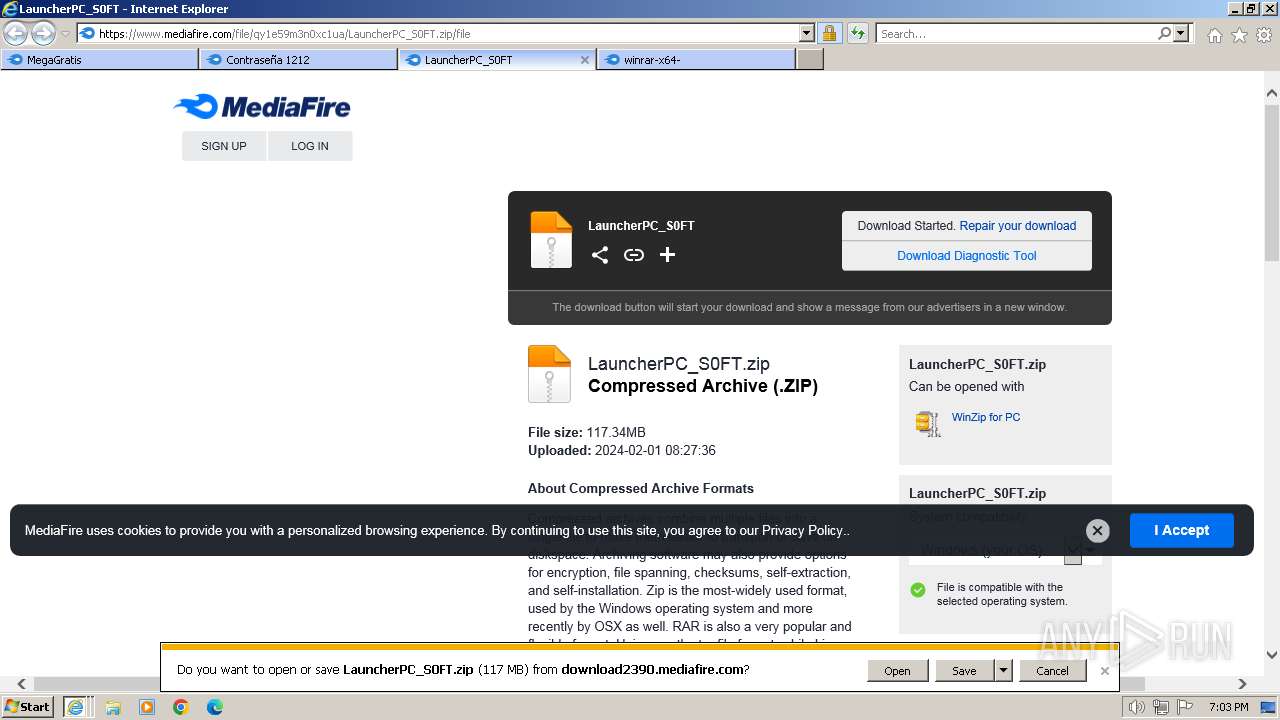
Task: Switch to the winrar-x64- tab
Action: pyautogui.click(x=696, y=60)
